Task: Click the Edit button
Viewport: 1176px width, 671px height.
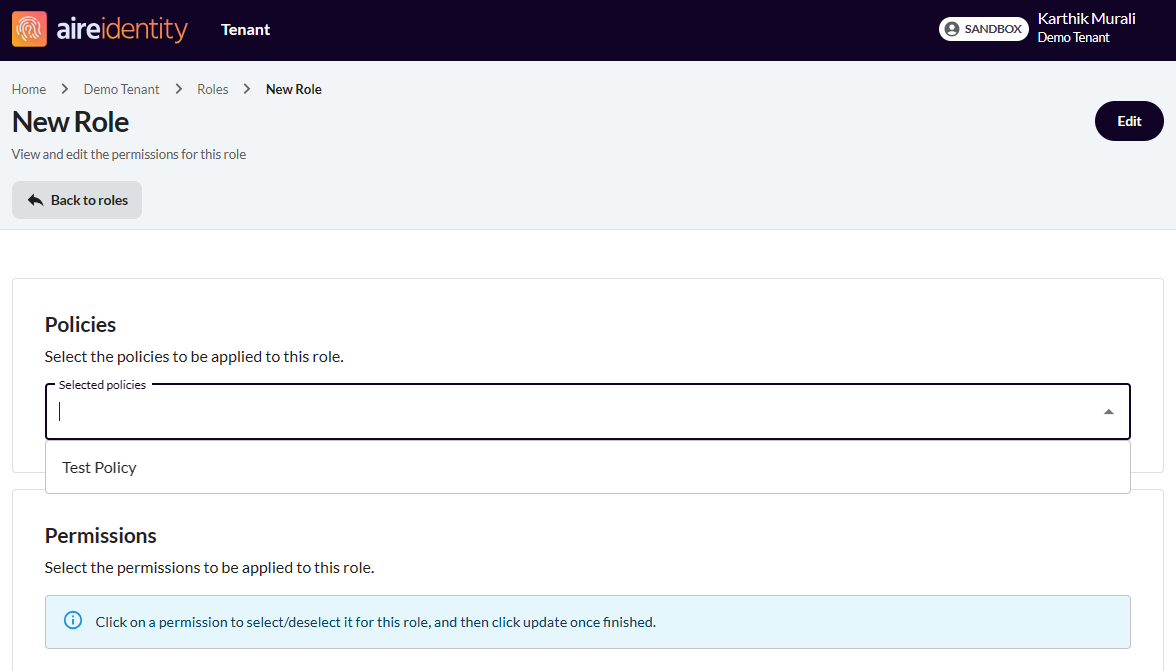Action: (x=1129, y=121)
